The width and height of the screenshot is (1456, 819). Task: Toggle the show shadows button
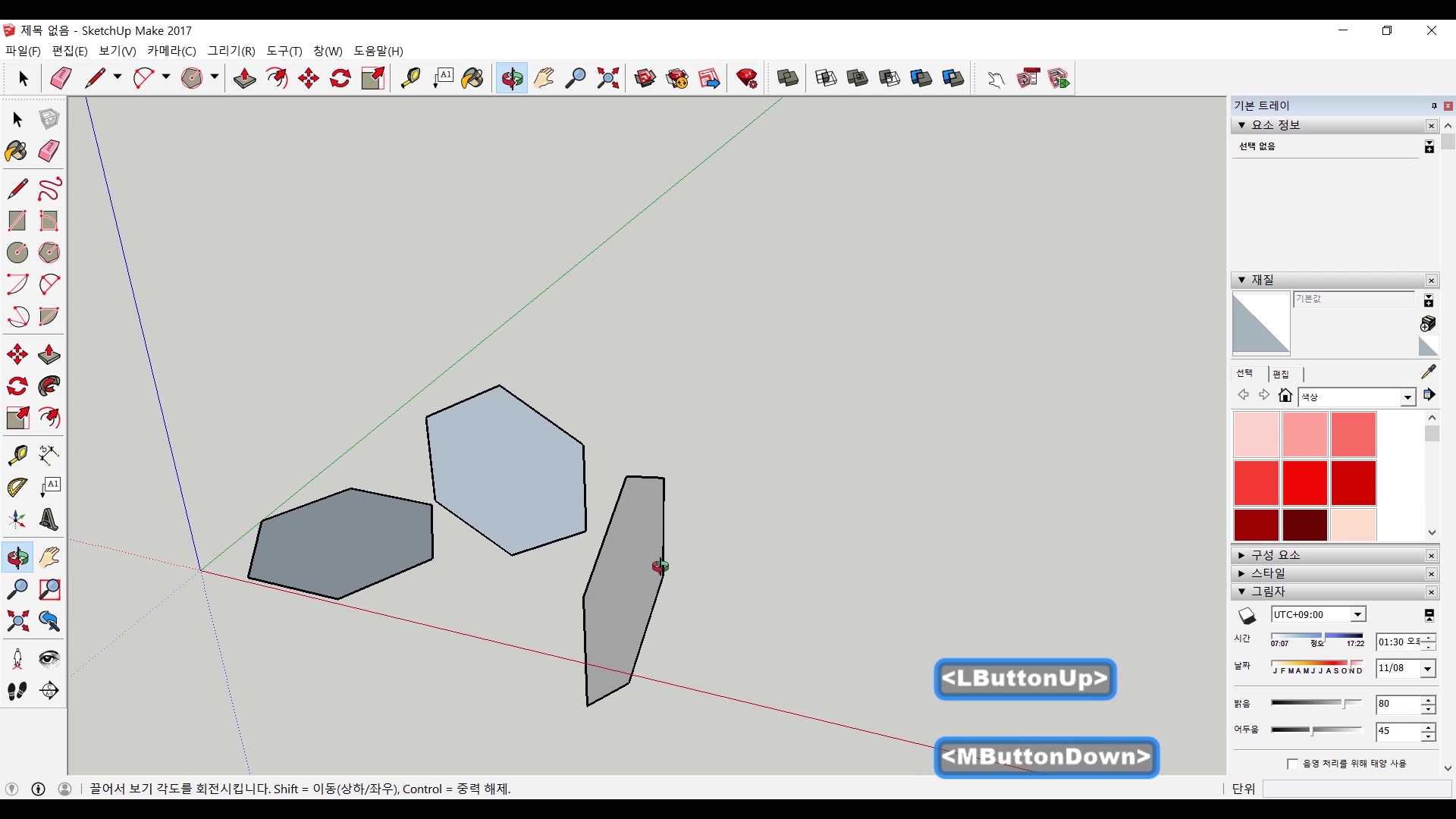click(1247, 616)
